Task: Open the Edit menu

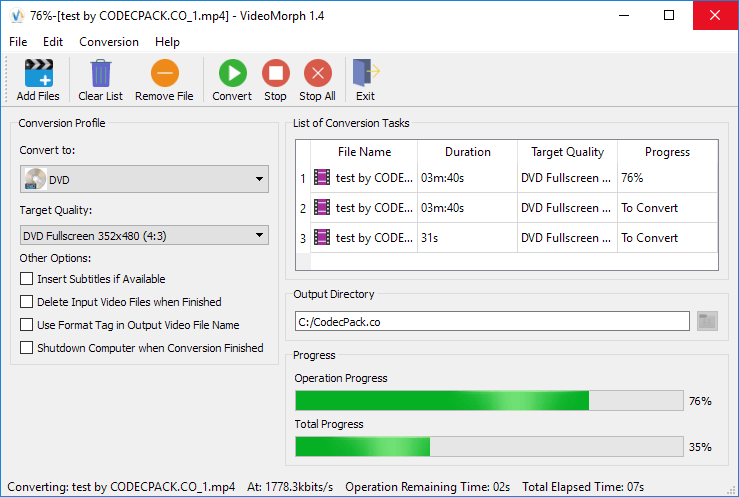Action: click(53, 42)
